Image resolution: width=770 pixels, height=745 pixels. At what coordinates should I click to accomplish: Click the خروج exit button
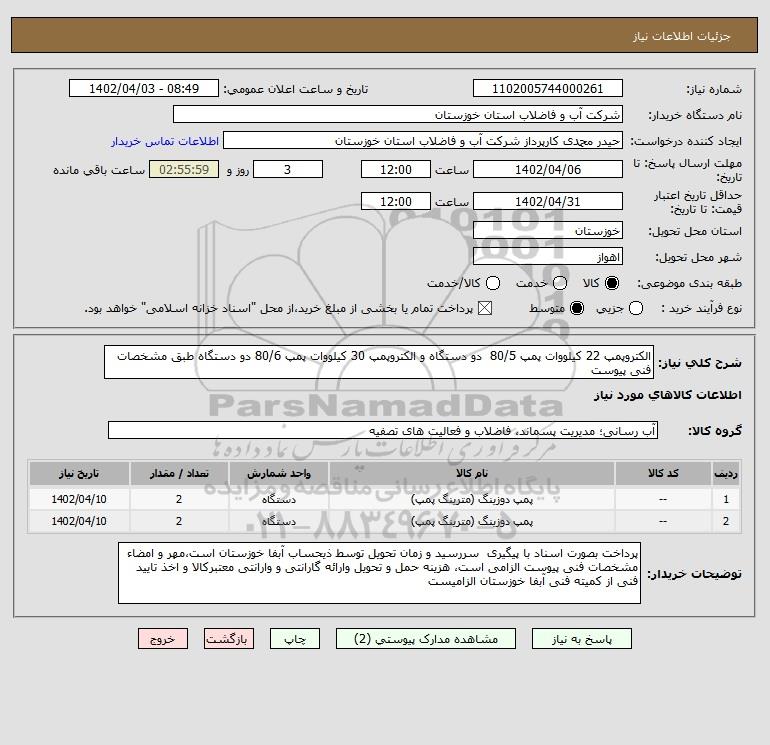pyautogui.click(x=163, y=639)
